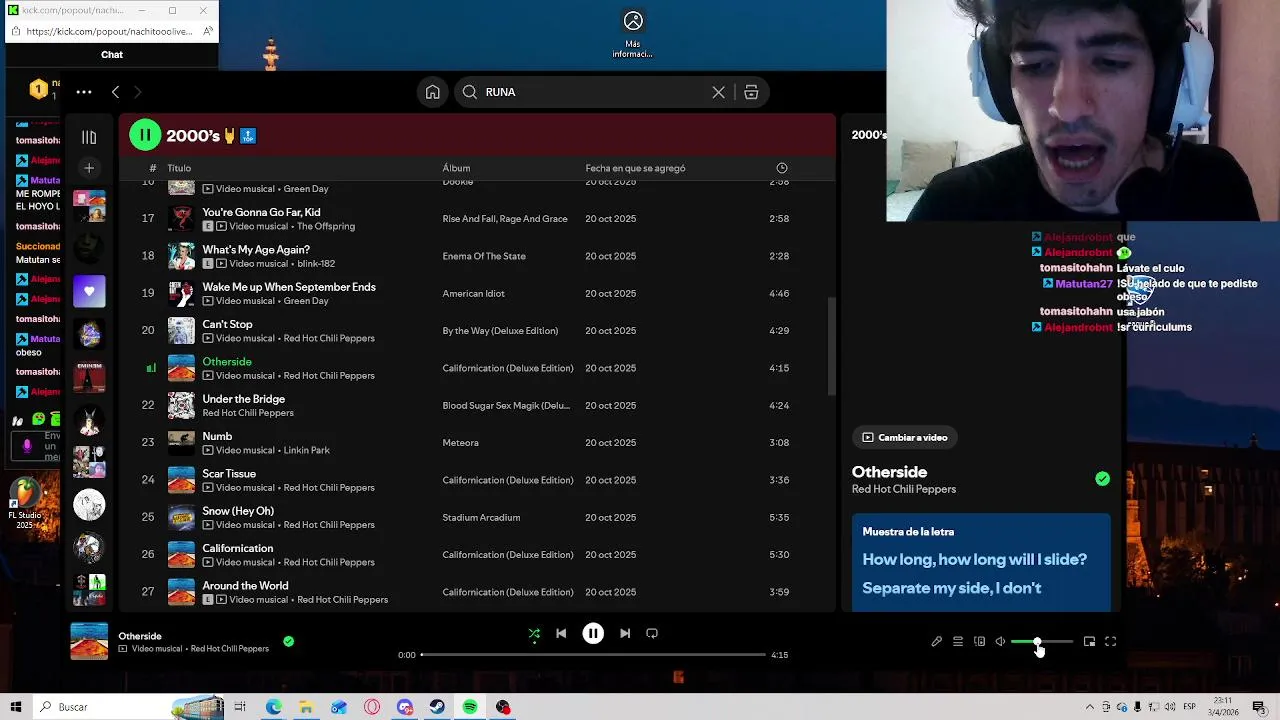Clear the RUNA search text
1280x720 pixels.
(x=718, y=92)
